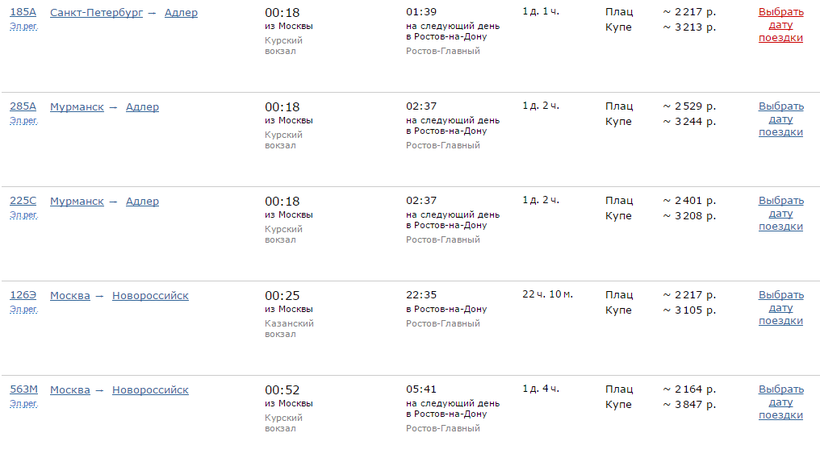Select 'Выбрать дату поездки' for train 126Э
The image size is (820, 458).
[780, 308]
